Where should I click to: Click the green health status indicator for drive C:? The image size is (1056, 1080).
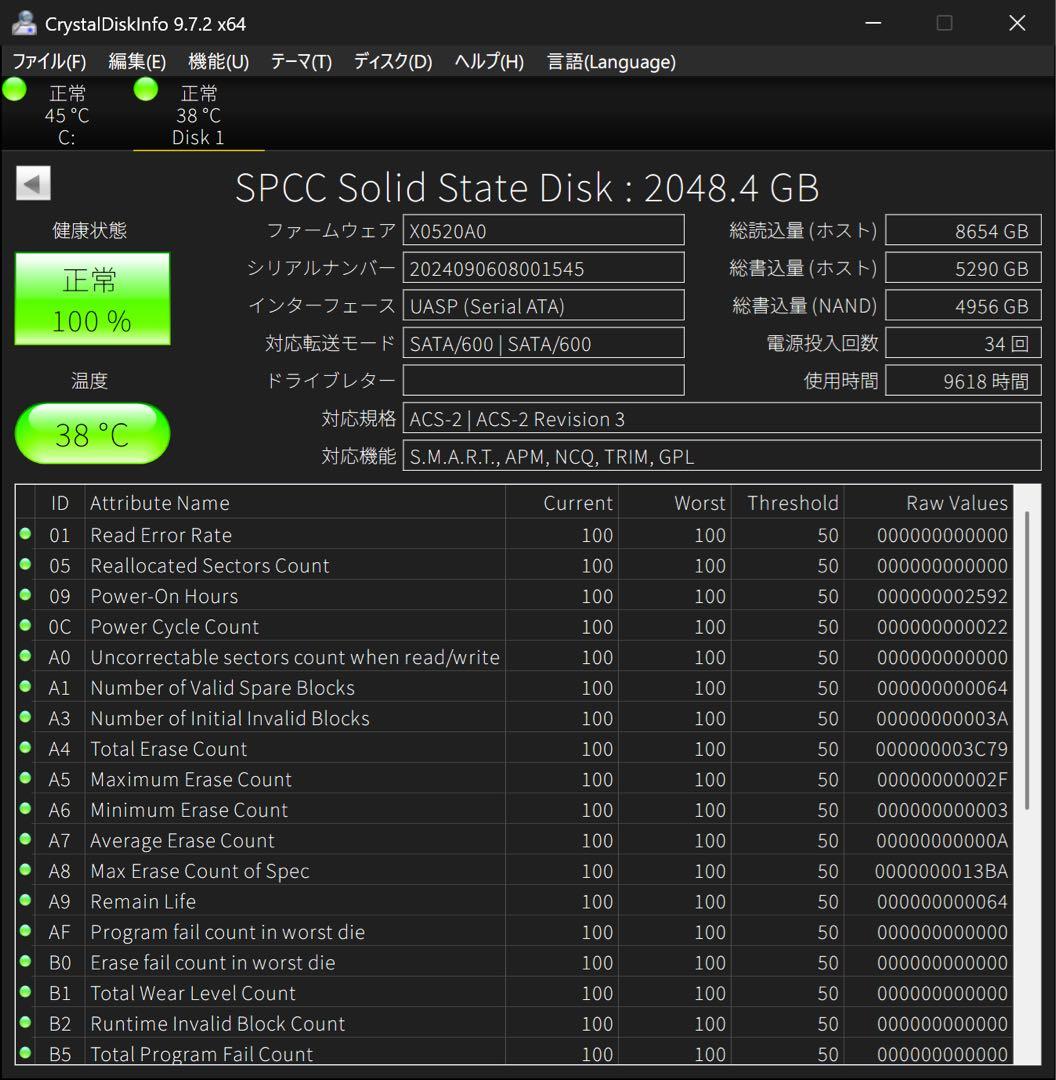pyautogui.click(x=14, y=89)
